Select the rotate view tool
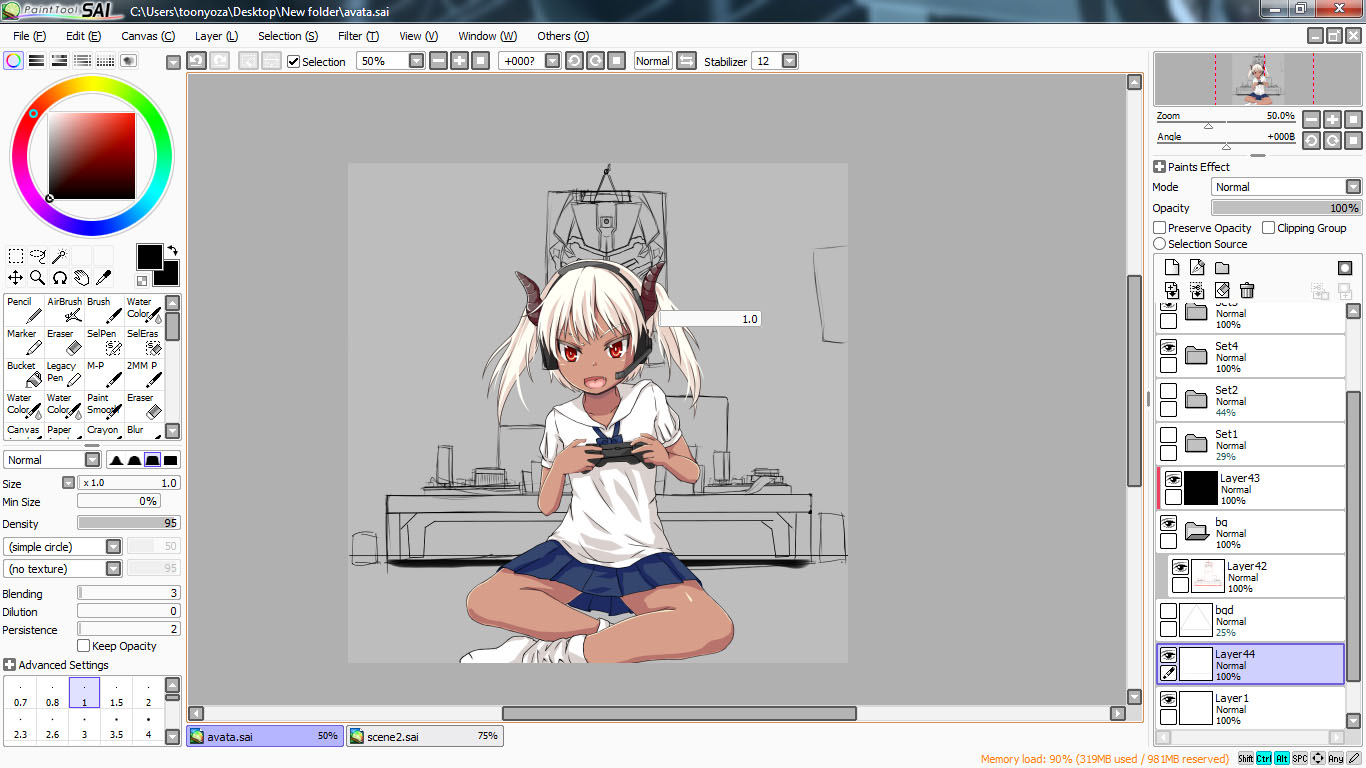 (x=60, y=278)
